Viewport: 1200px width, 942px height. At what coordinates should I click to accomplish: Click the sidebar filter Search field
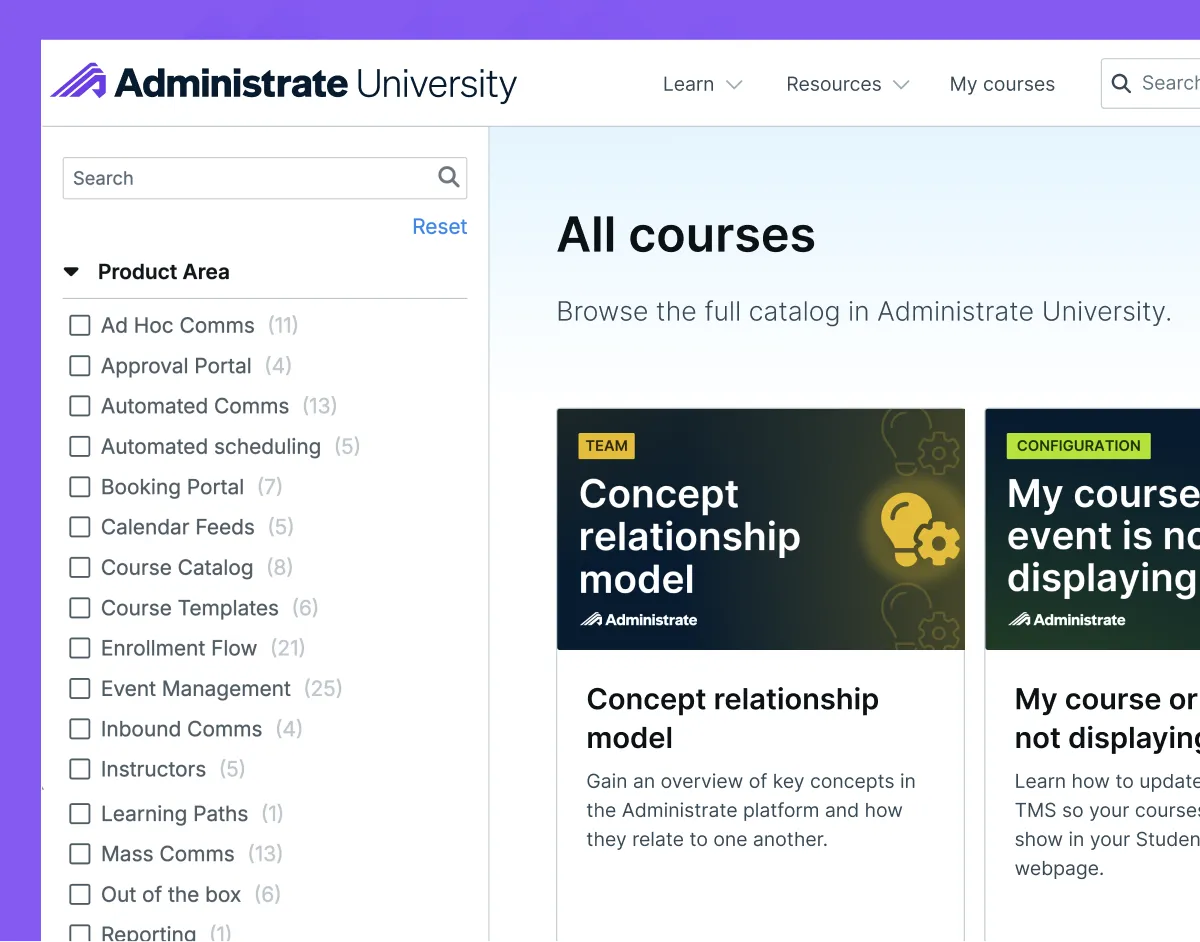pos(265,178)
